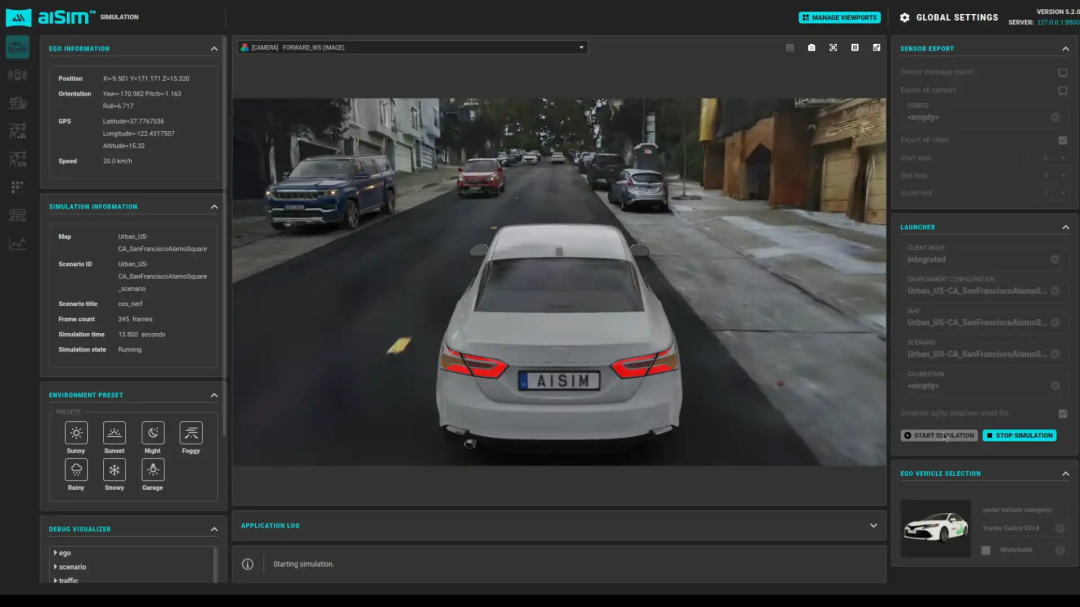Open the Launcher Map dropdown
Image resolution: width=1080 pixels, height=607 pixels.
point(984,322)
